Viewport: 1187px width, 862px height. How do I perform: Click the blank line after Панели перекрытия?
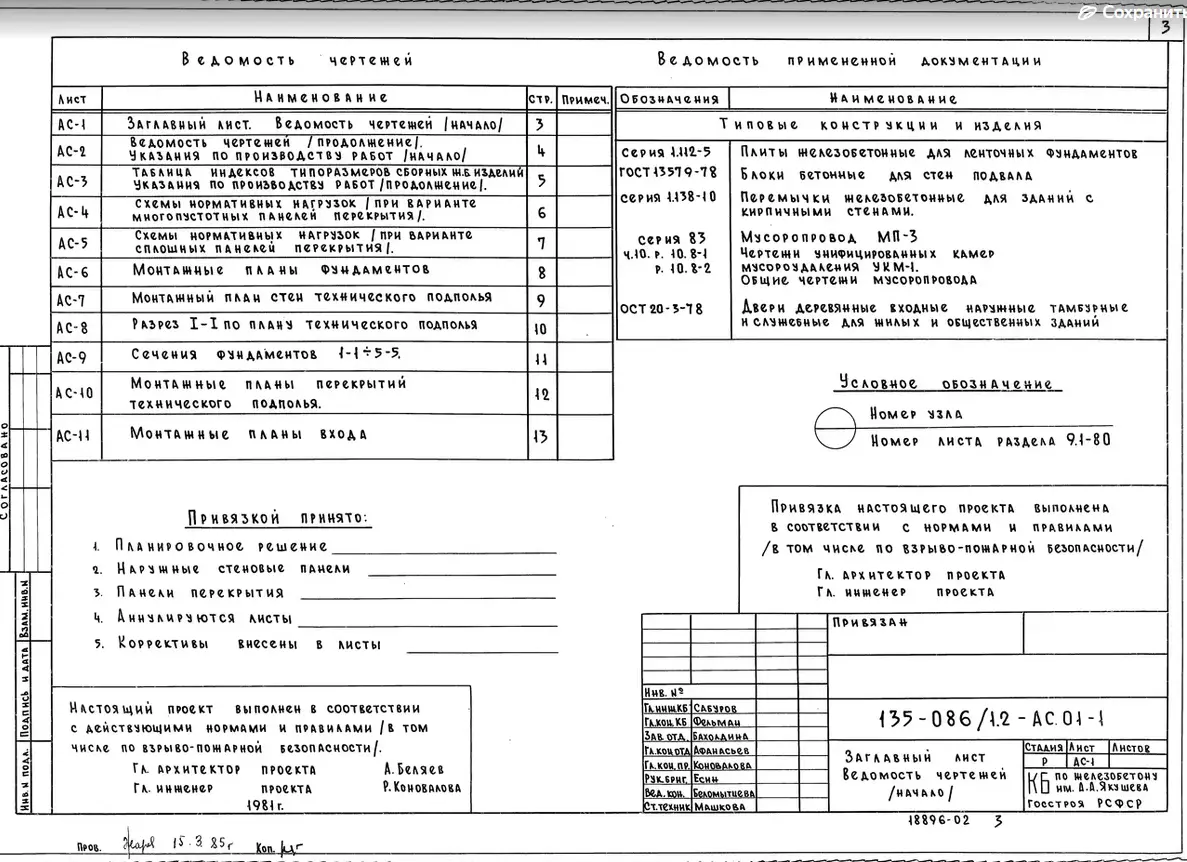[x=428, y=594]
